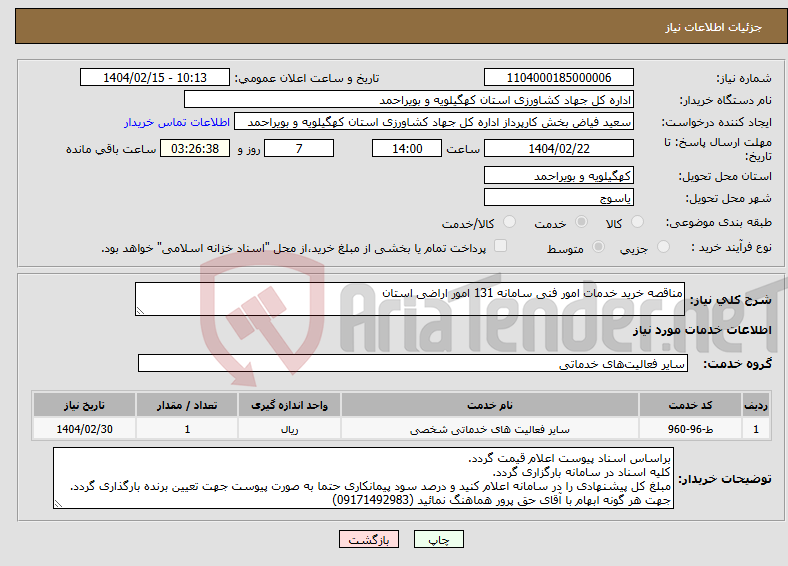Click the label ساعت باقی مانده
Screen dimensions: 788x566
pos(111,149)
